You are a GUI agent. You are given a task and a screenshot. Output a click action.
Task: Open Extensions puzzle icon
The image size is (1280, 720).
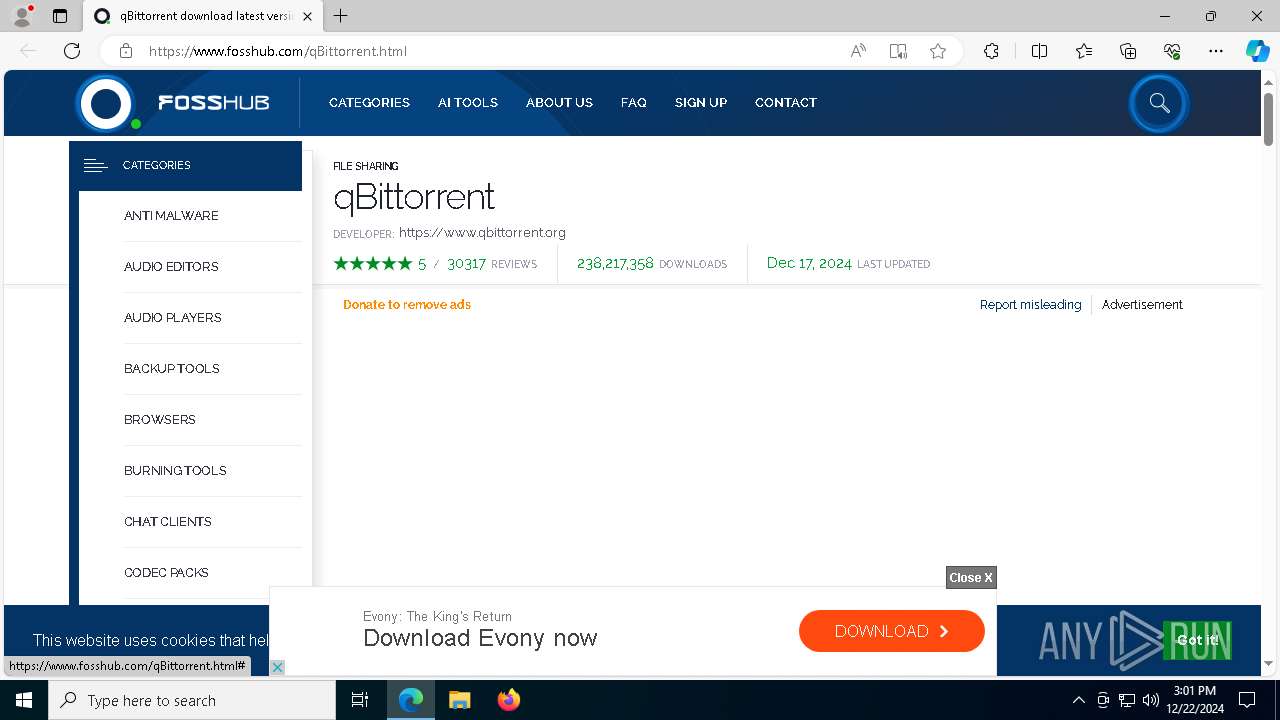[991, 51]
